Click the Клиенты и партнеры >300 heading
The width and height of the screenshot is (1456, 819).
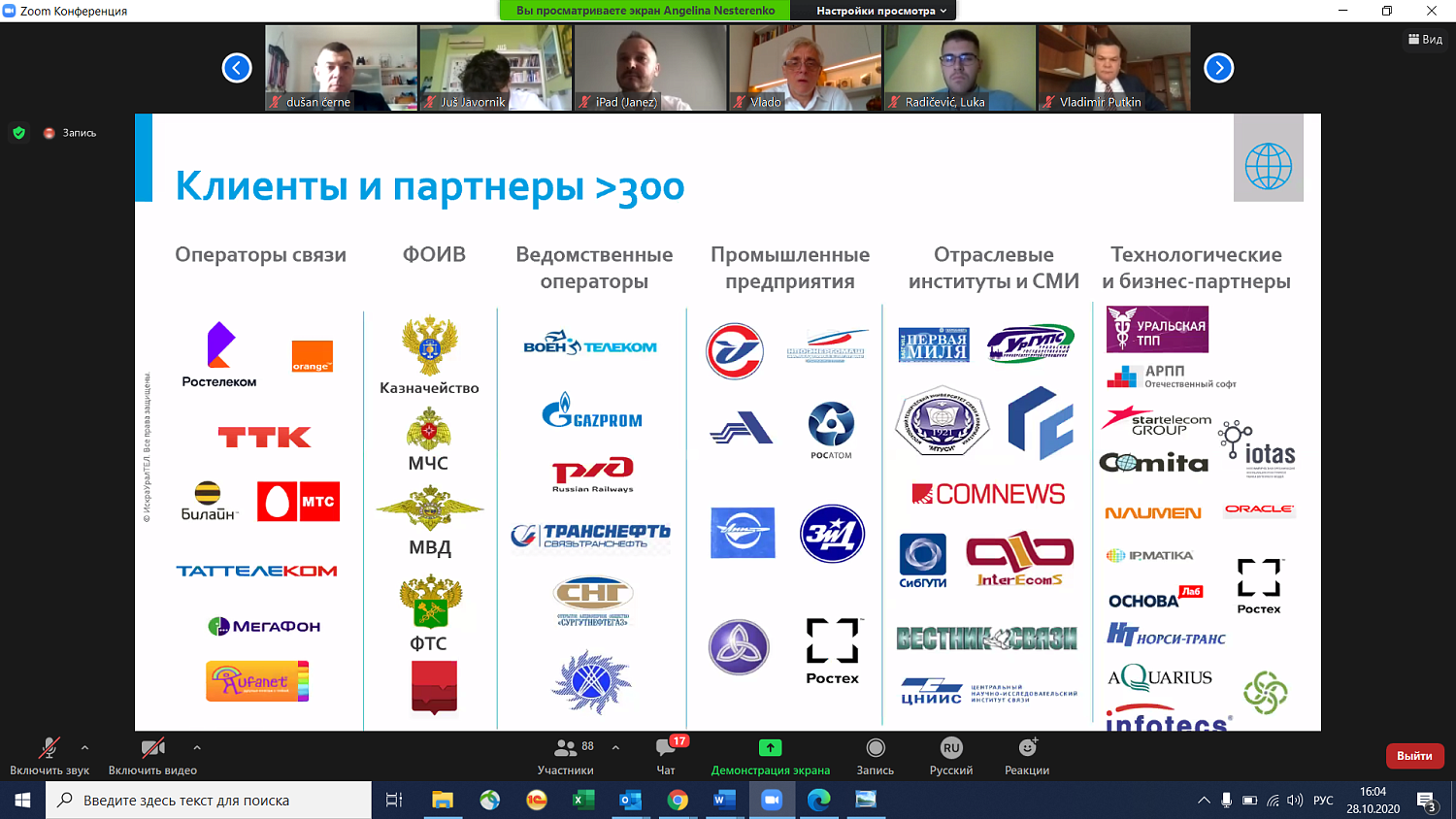point(430,185)
